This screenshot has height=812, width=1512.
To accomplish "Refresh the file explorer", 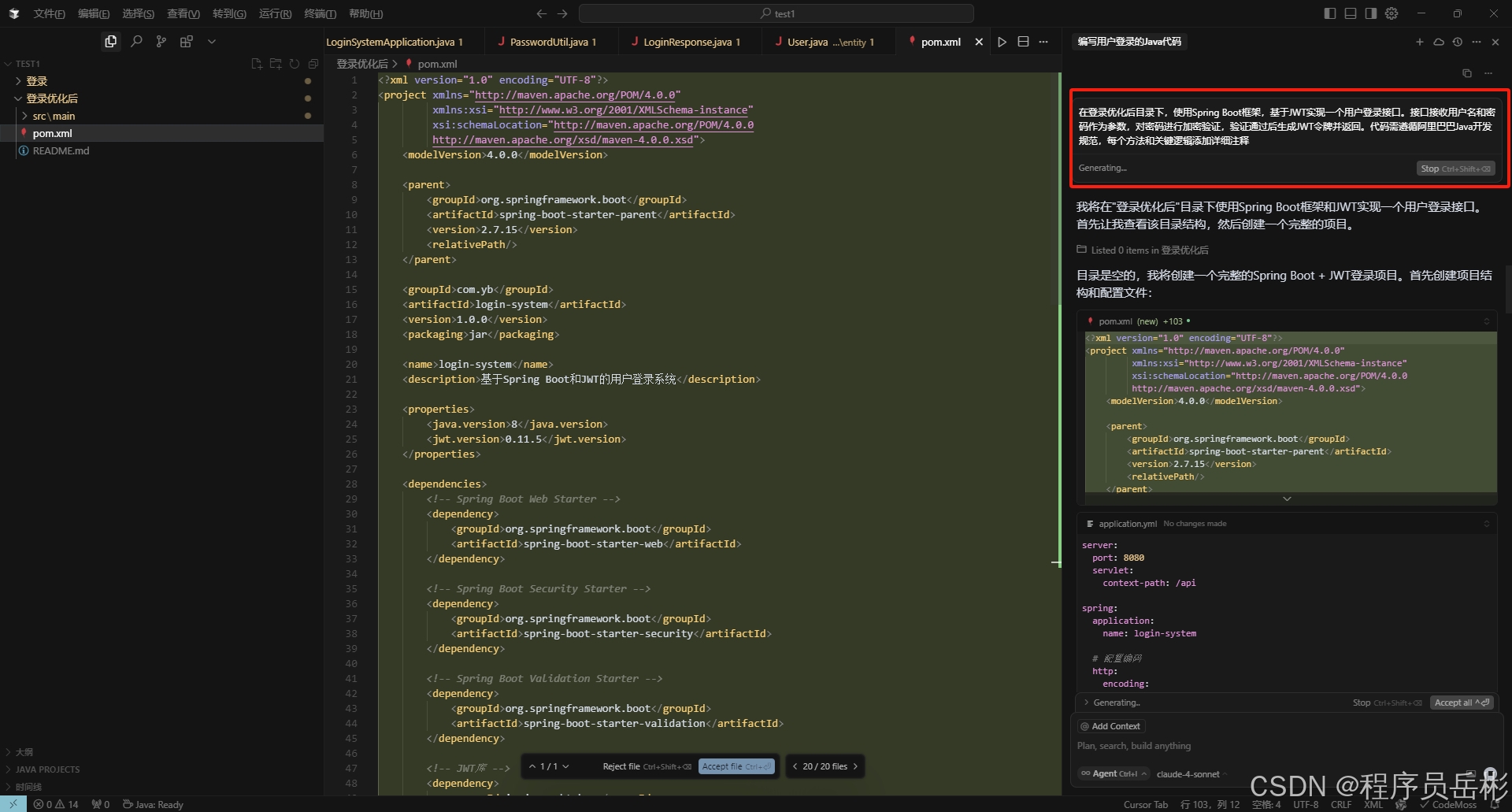I will 295,64.
